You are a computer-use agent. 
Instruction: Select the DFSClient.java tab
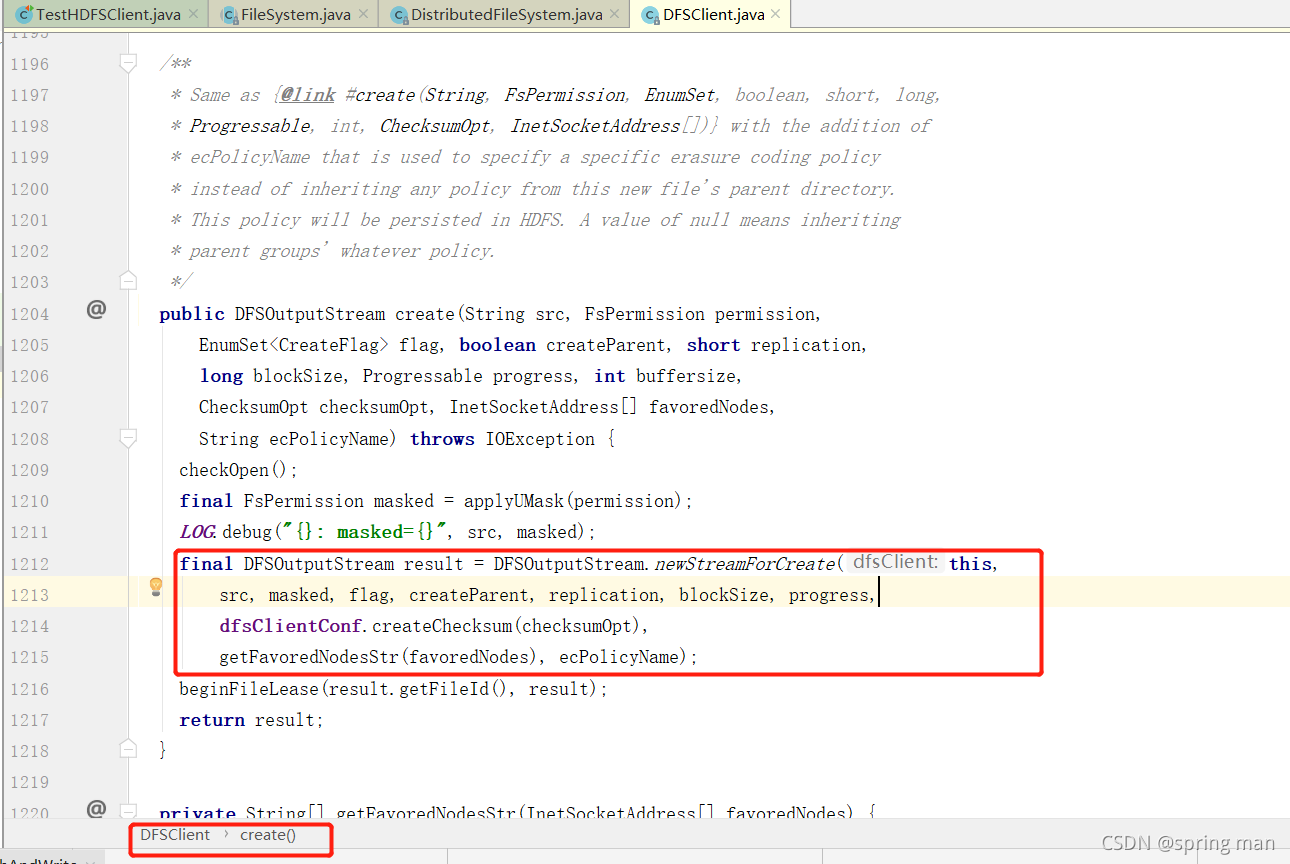click(713, 14)
